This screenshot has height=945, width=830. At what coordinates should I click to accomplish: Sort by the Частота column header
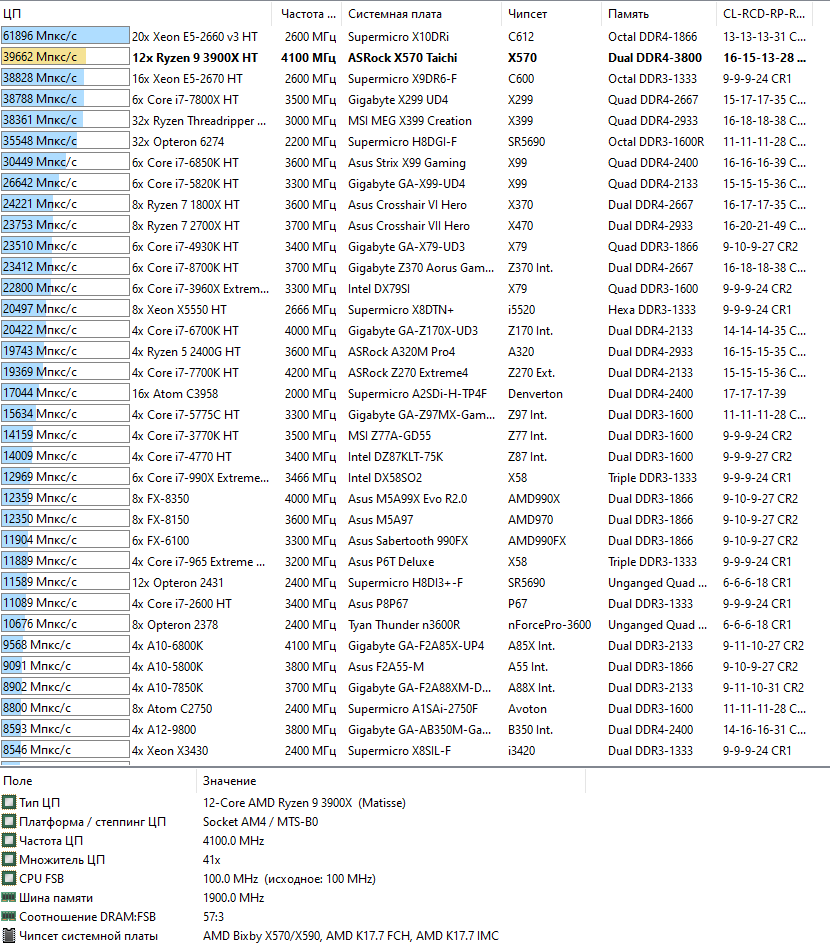tap(307, 13)
